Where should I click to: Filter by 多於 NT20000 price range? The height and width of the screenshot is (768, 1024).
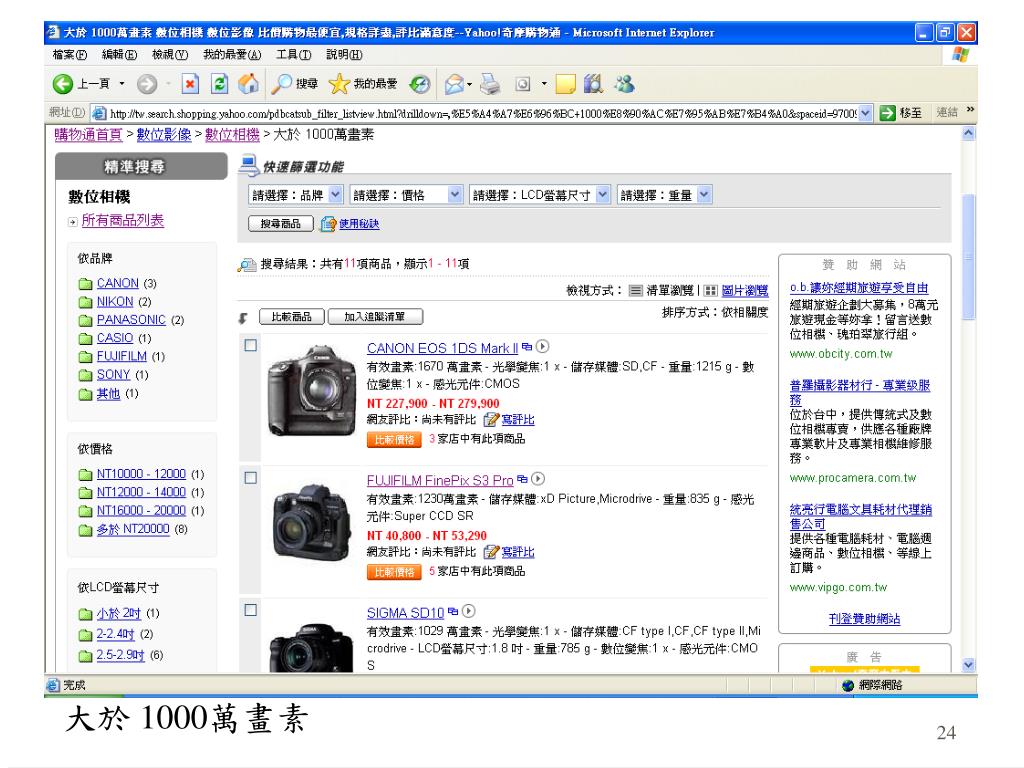(x=133, y=529)
